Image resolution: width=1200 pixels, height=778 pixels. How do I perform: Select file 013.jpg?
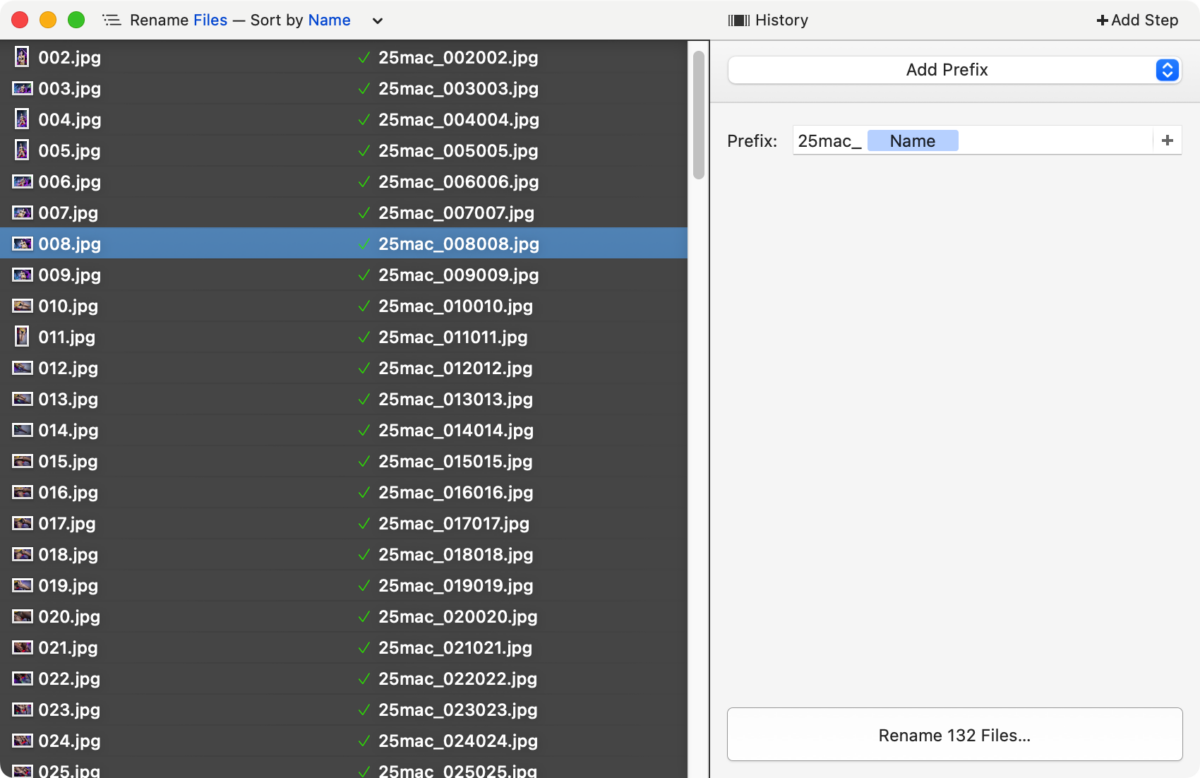point(68,399)
